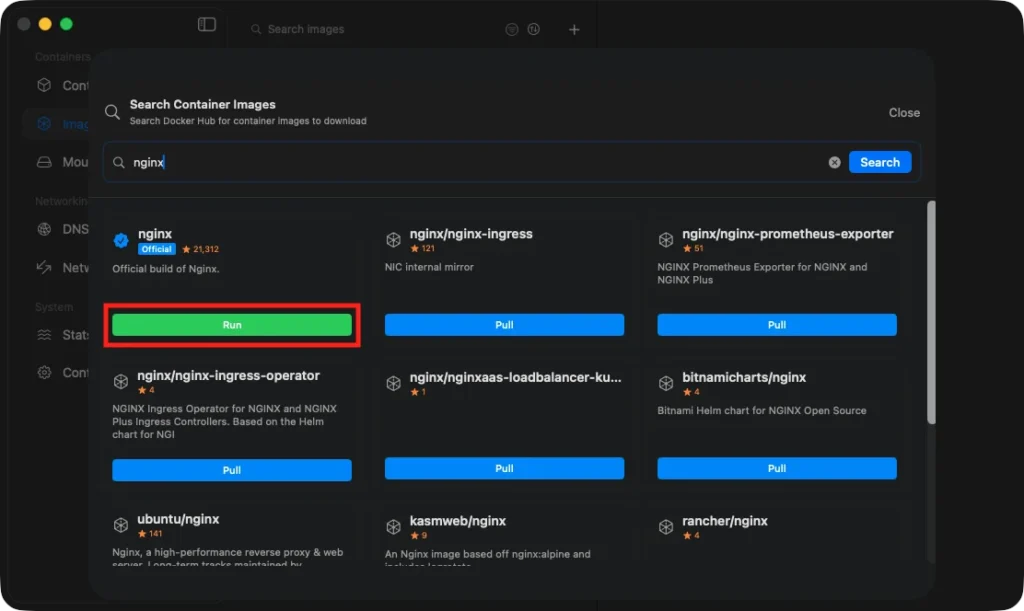Screen dimensions: 1024x611
Task: Click the blue Search button
Action: coord(880,162)
